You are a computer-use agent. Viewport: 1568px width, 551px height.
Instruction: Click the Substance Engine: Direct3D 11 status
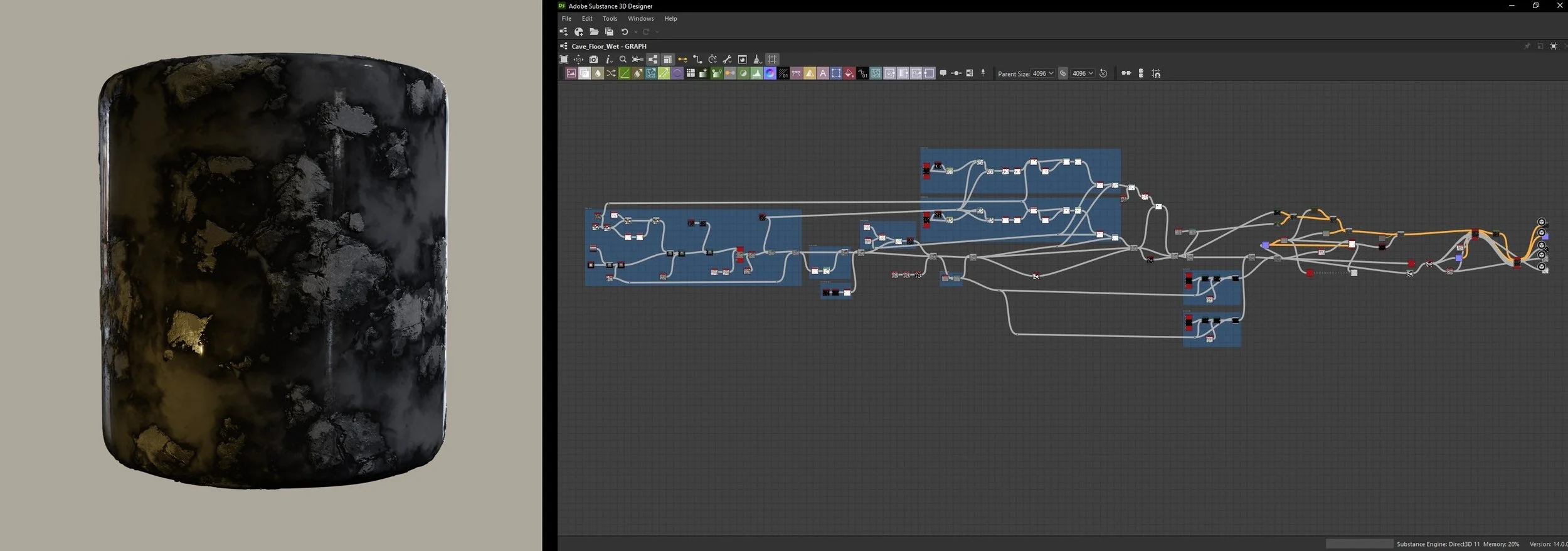(x=1438, y=544)
